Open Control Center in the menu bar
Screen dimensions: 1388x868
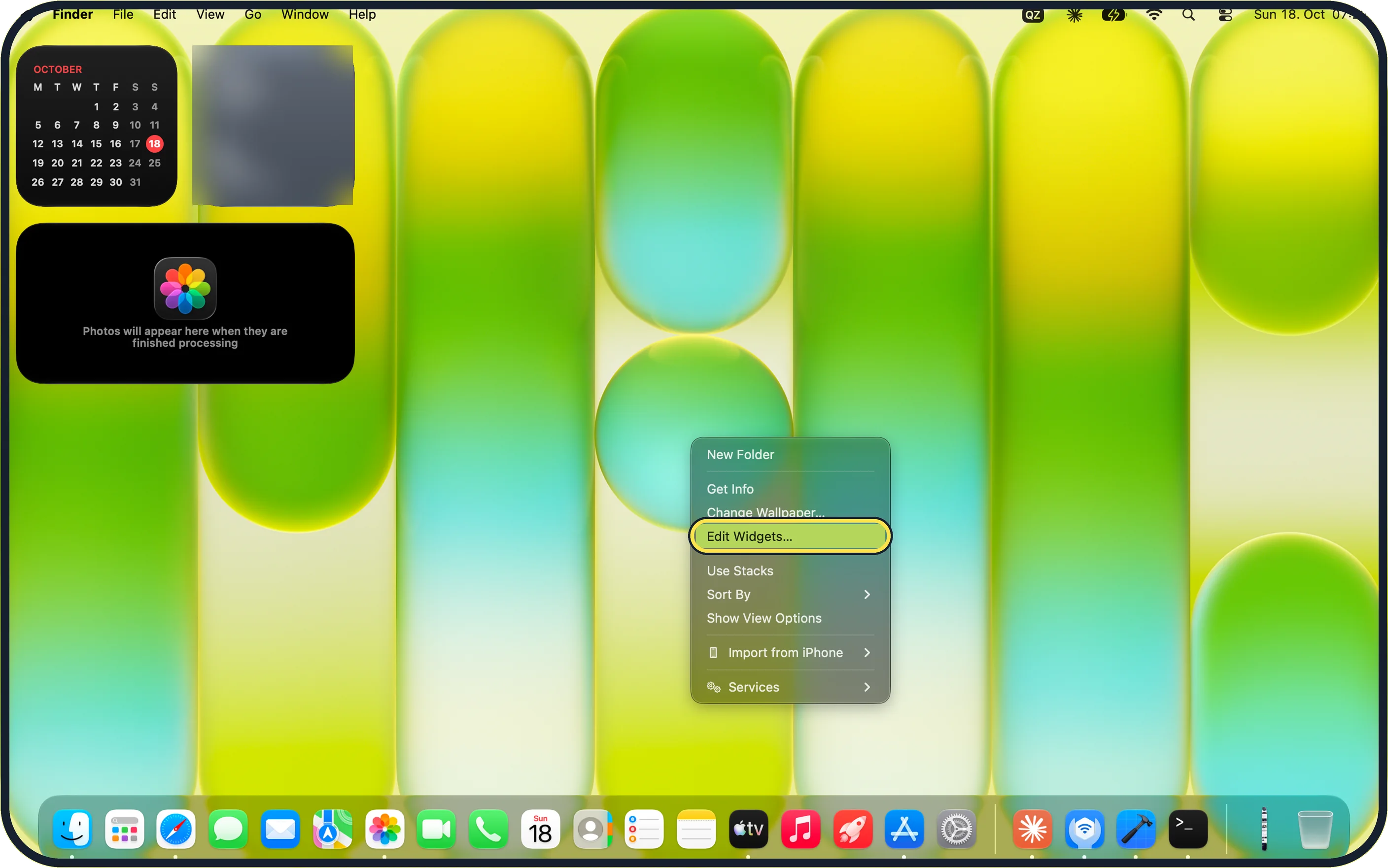pos(1225,15)
